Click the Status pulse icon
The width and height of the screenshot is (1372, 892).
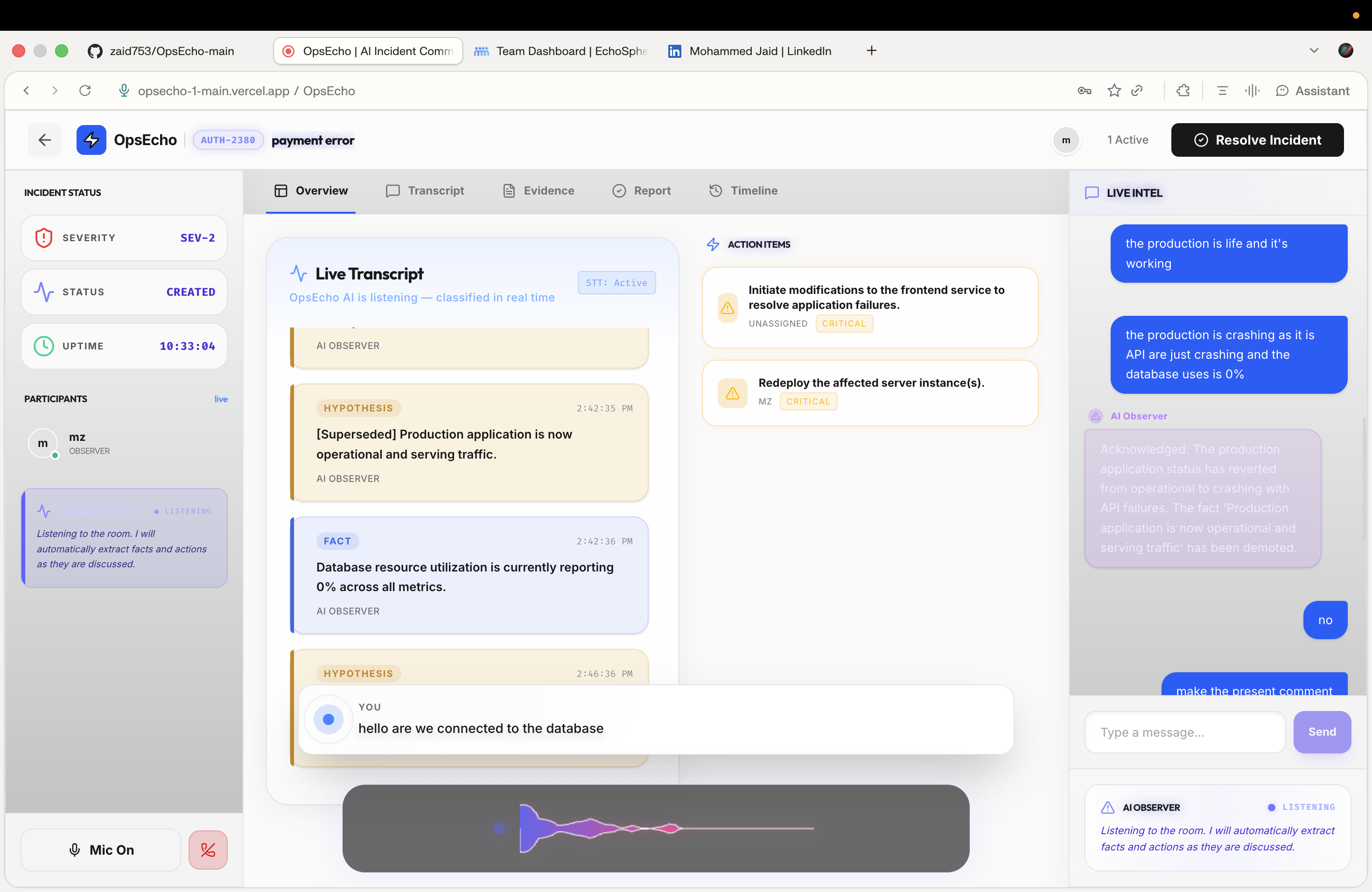(x=44, y=292)
